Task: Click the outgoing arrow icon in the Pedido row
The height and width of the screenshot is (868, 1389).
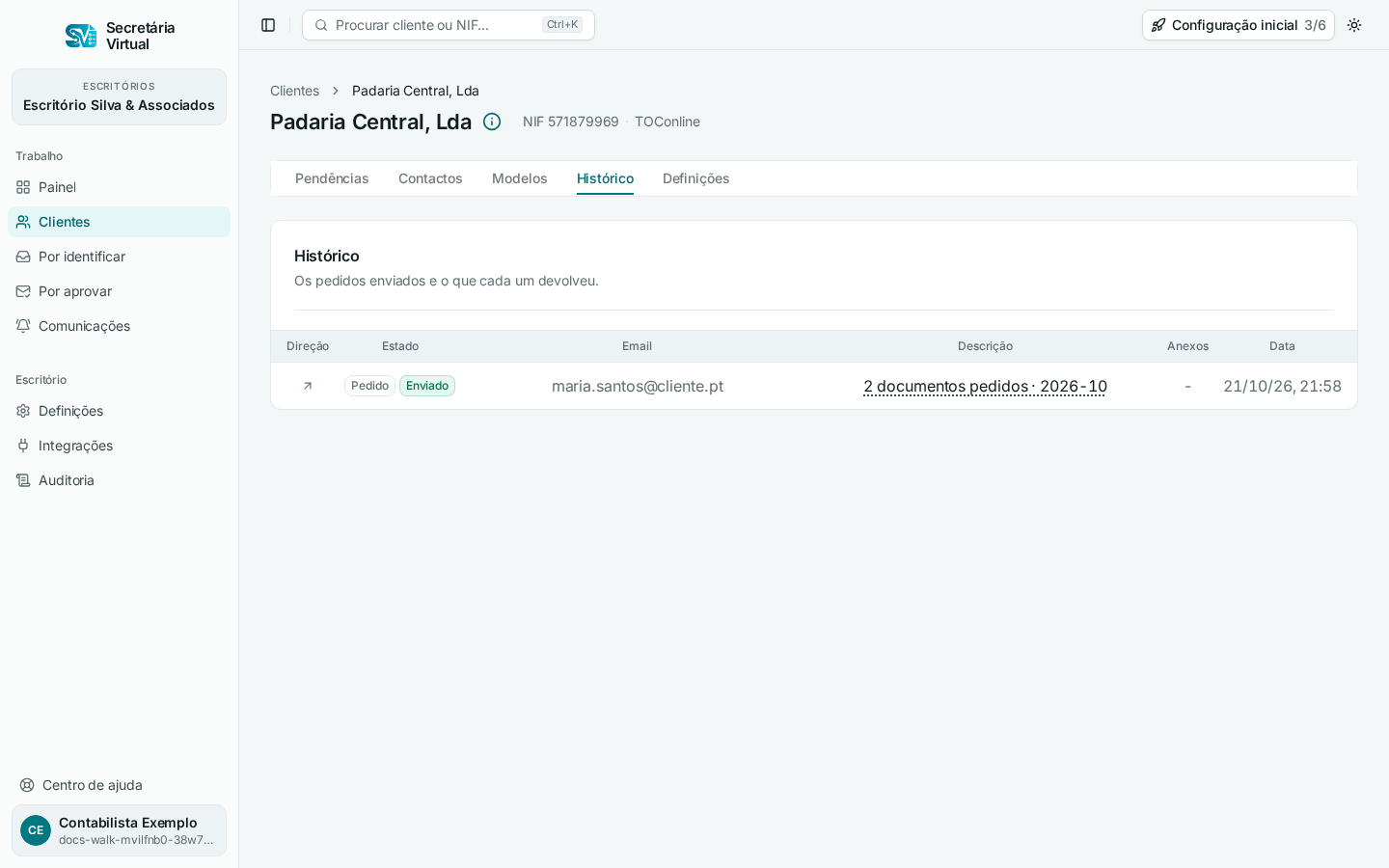Action: (308, 386)
